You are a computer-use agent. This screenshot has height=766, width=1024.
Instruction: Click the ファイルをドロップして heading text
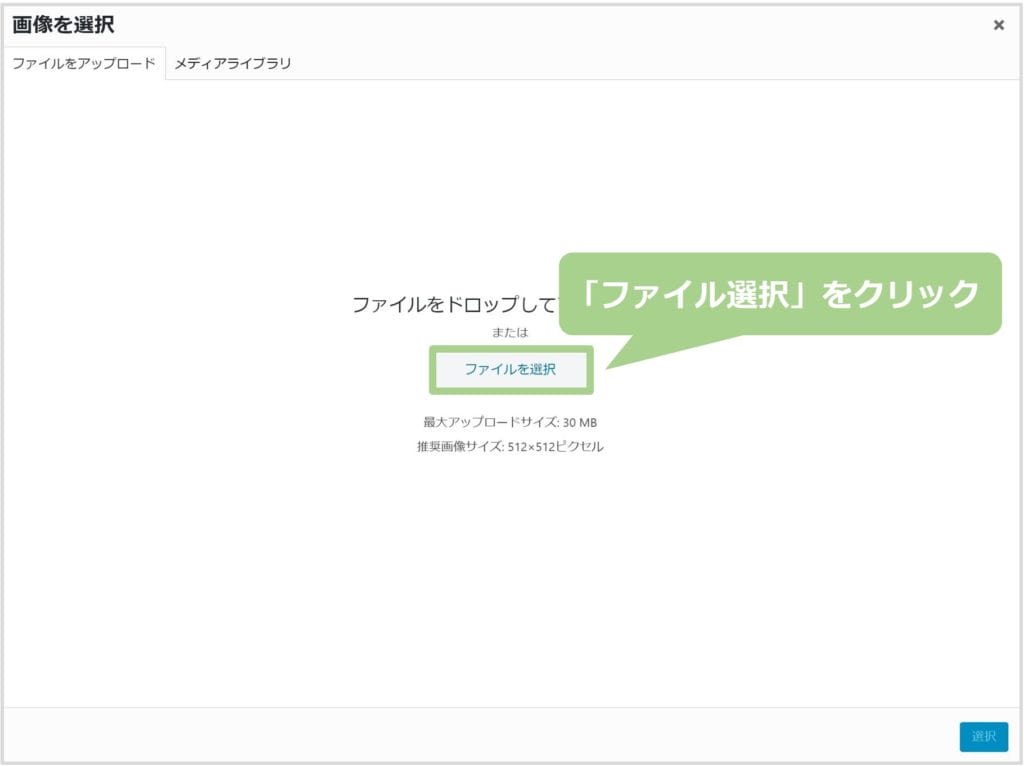[x=452, y=305]
